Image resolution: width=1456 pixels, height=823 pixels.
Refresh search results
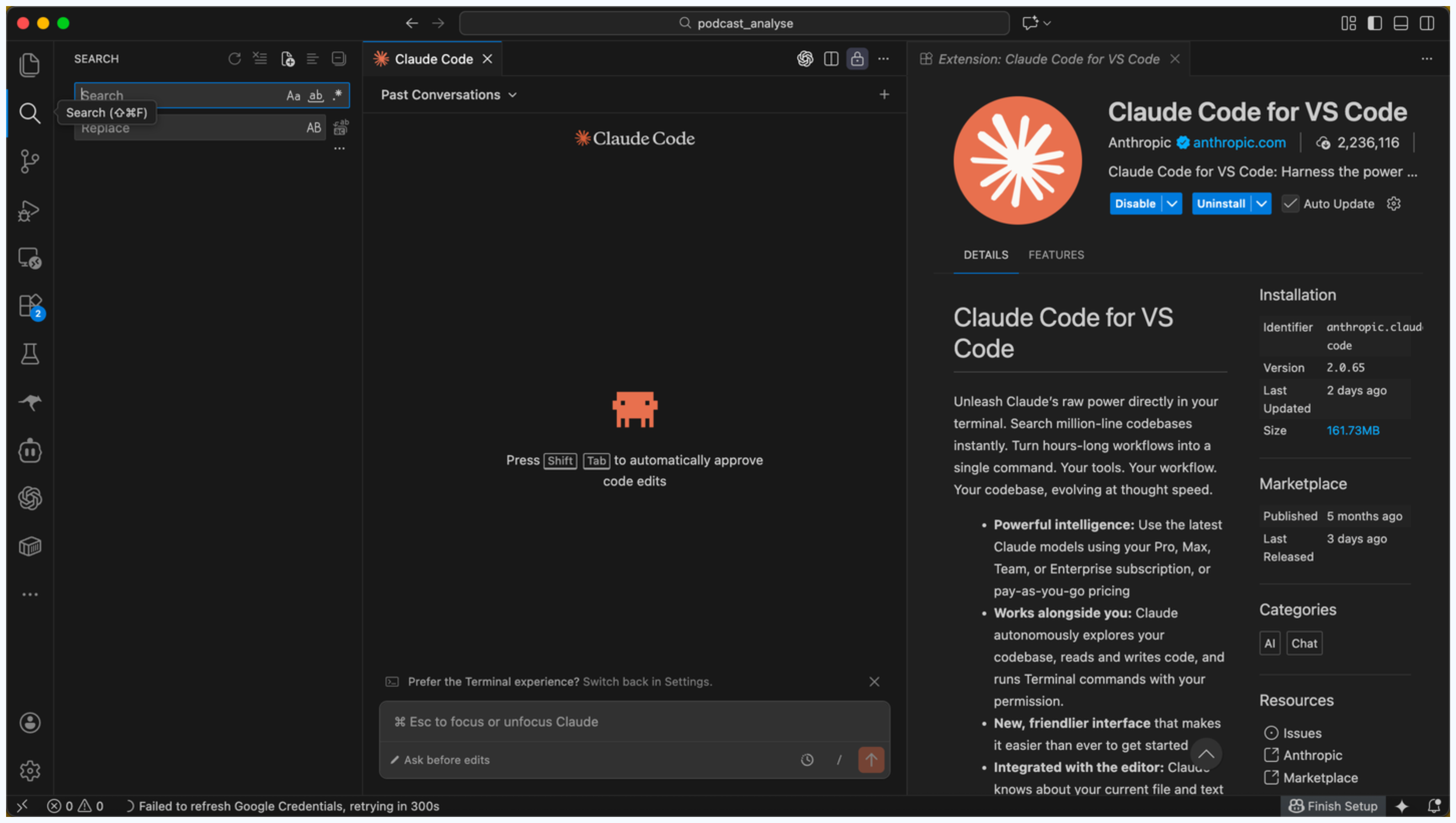coord(234,59)
